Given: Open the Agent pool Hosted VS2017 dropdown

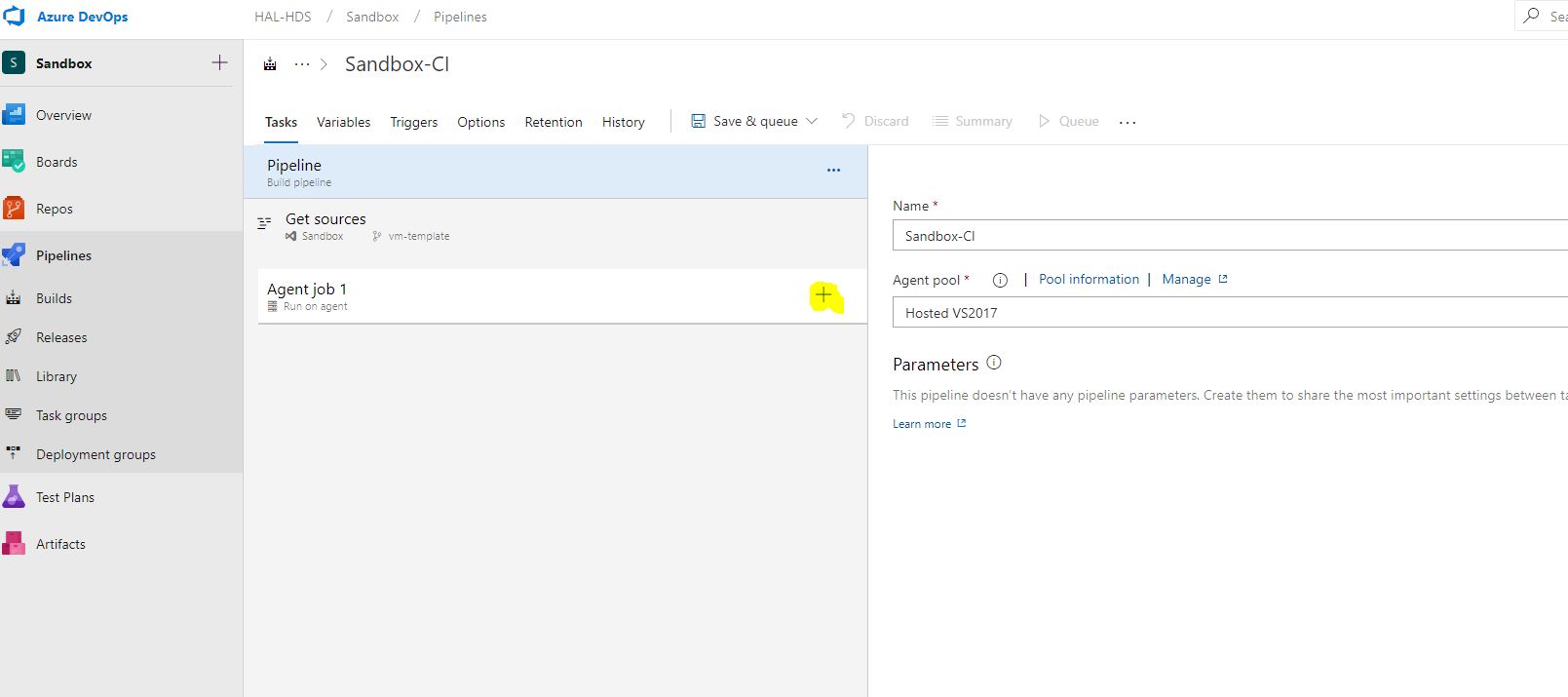Looking at the screenshot, I should click(x=1230, y=313).
